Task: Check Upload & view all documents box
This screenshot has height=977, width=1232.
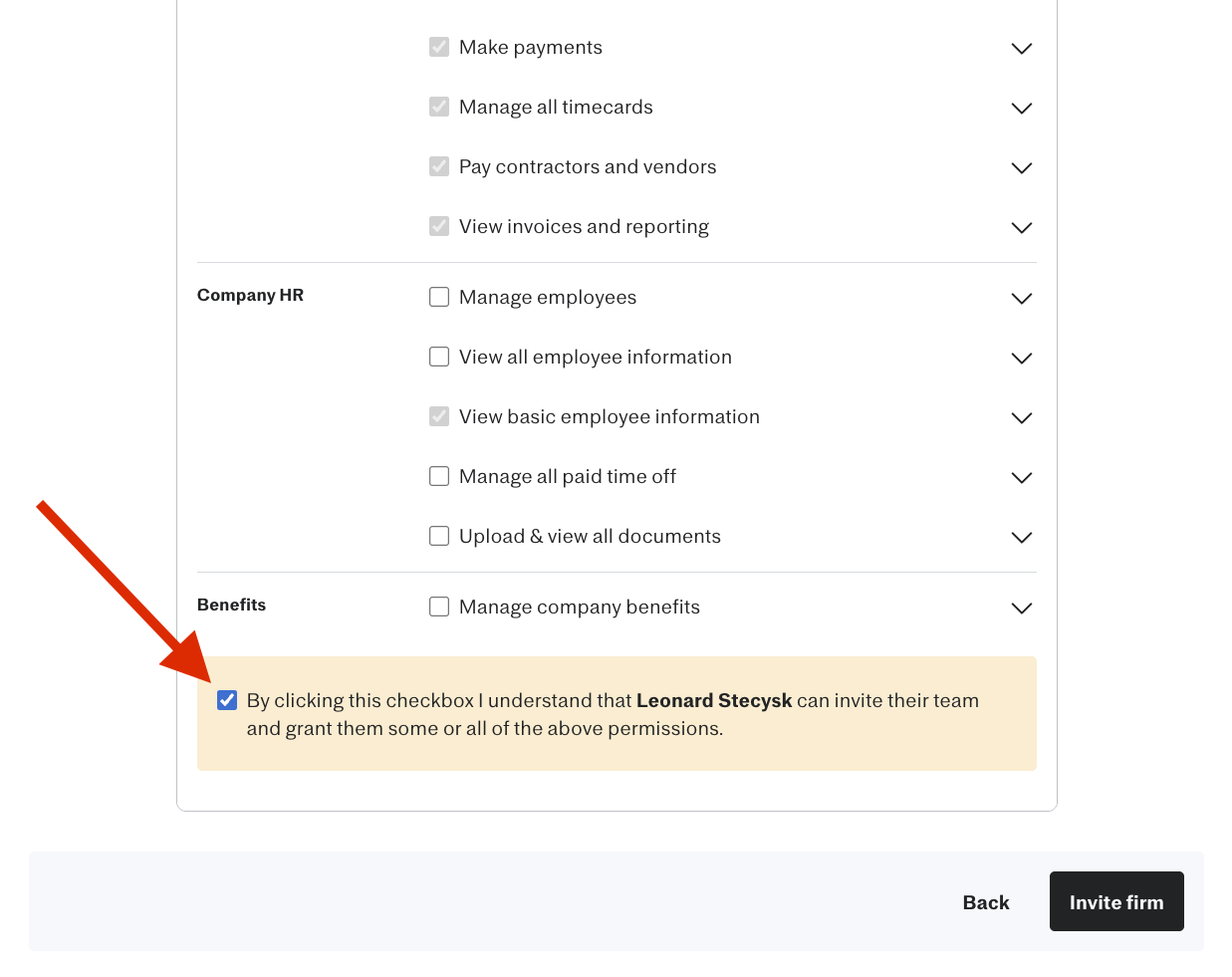Action: point(439,536)
